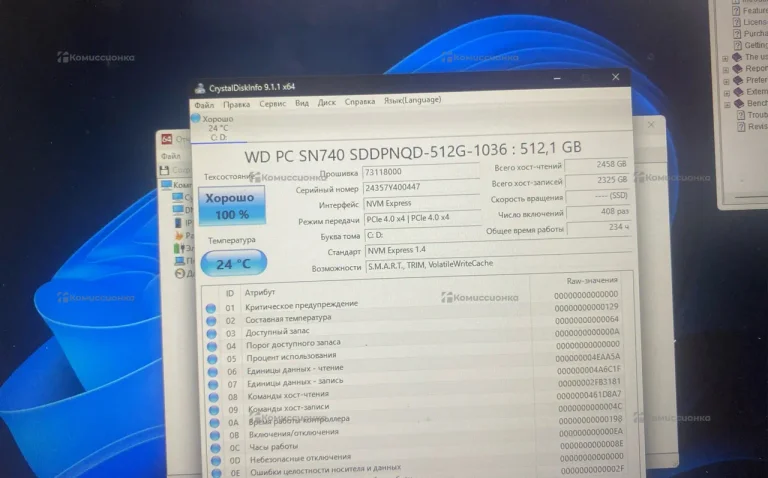This screenshot has height=478, width=768.
Task: Click the Атрибут column header
Action: pyautogui.click(x=260, y=292)
